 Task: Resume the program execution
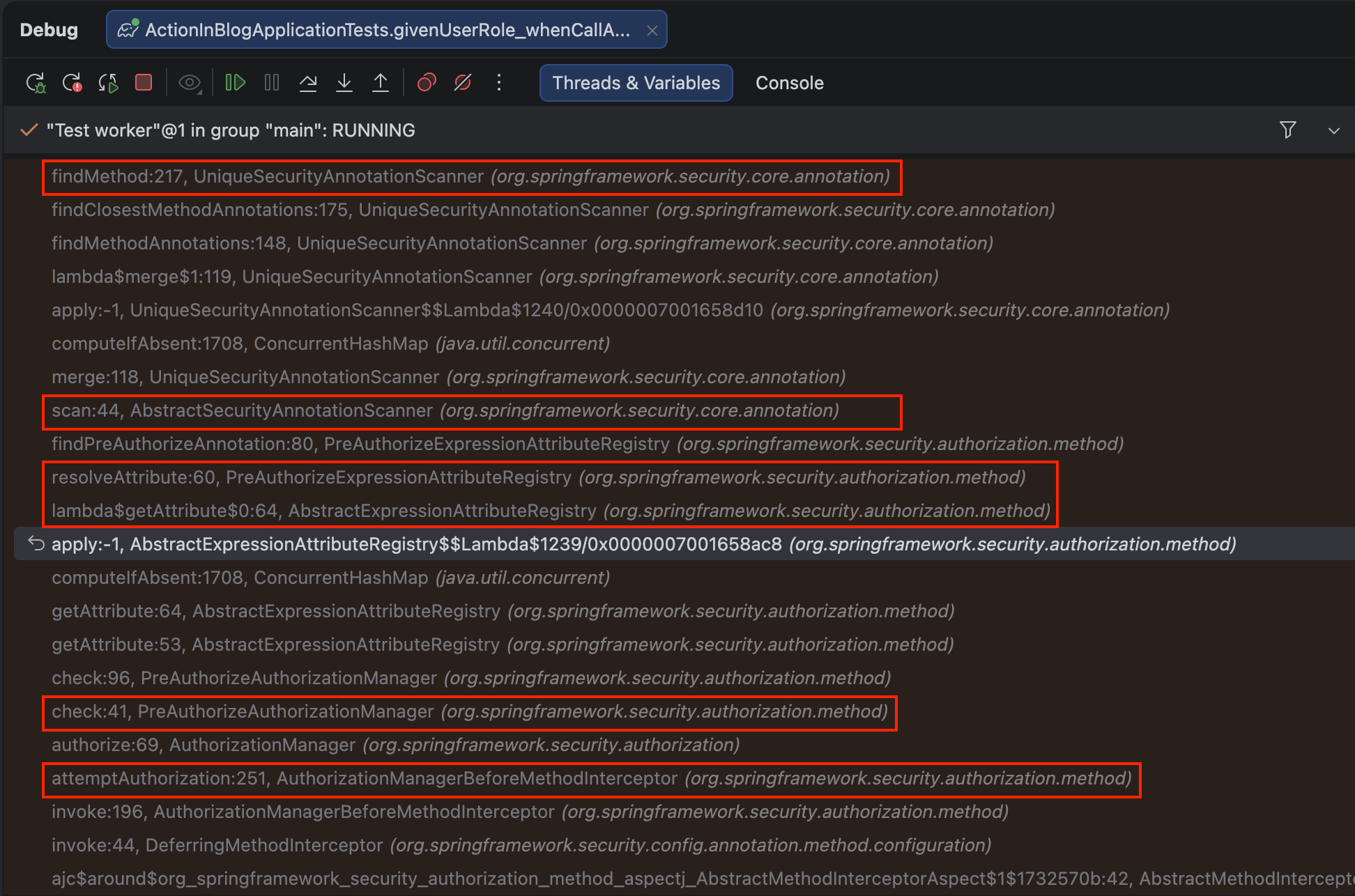click(x=236, y=83)
